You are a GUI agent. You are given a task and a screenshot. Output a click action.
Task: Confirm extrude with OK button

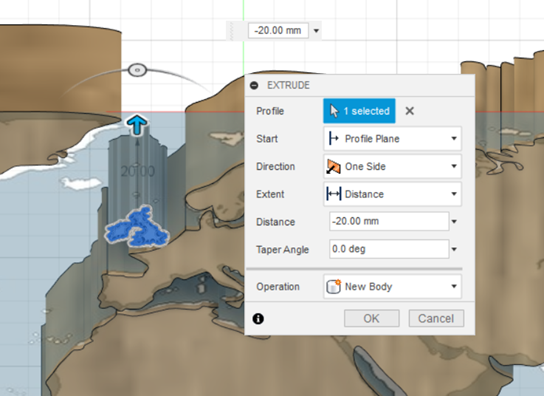coord(372,318)
